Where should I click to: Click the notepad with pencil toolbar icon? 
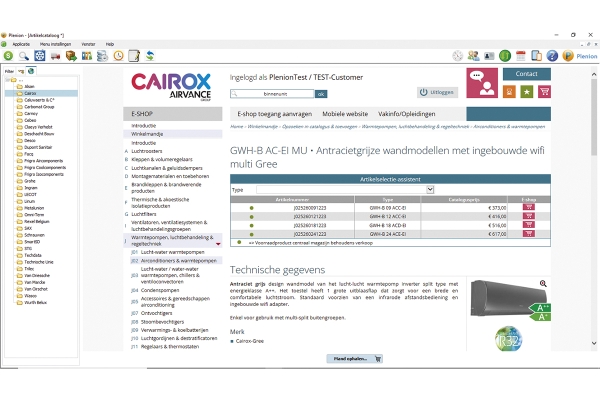pyautogui.click(x=134, y=56)
